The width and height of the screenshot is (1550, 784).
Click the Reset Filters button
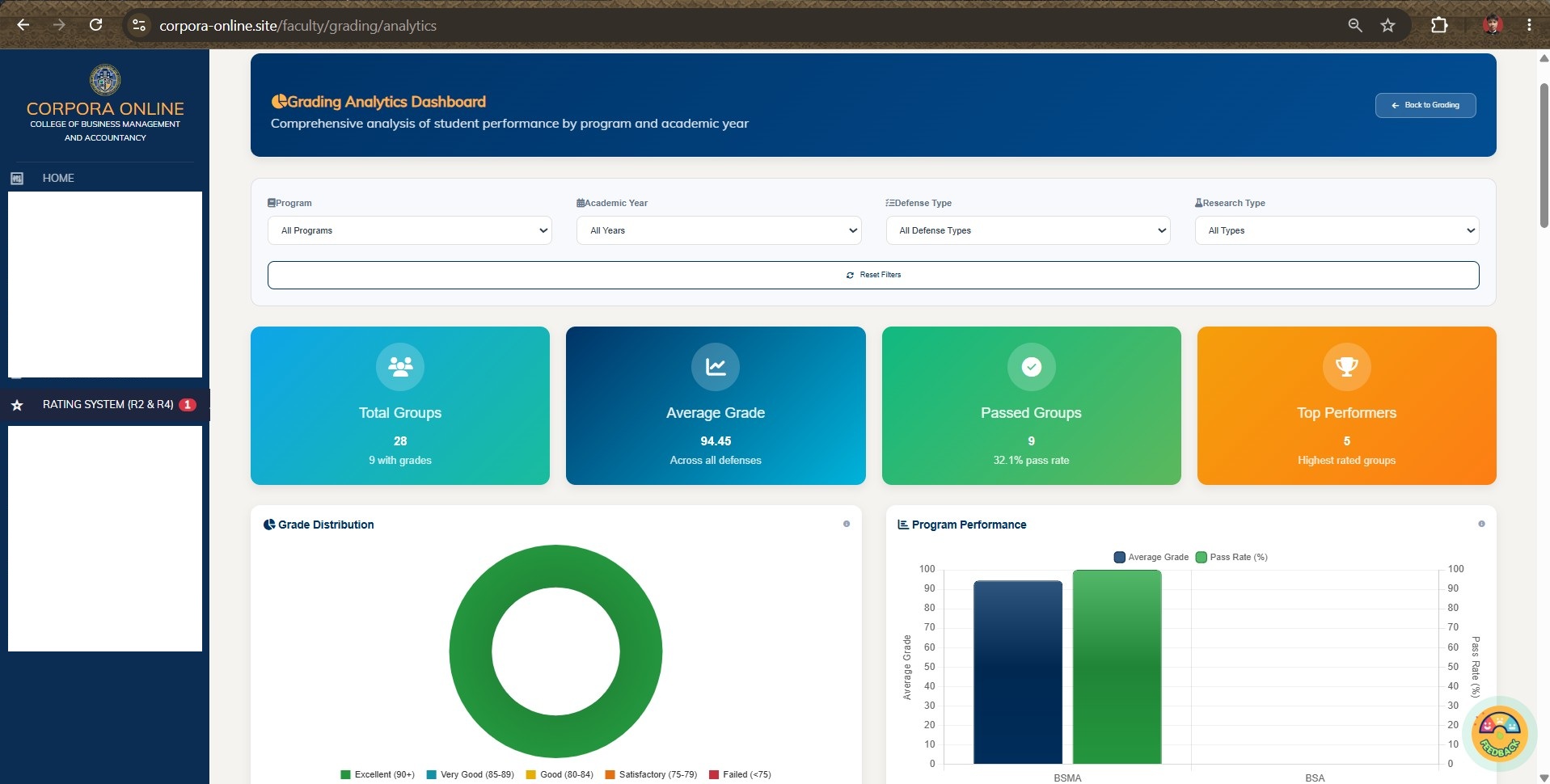(x=873, y=275)
